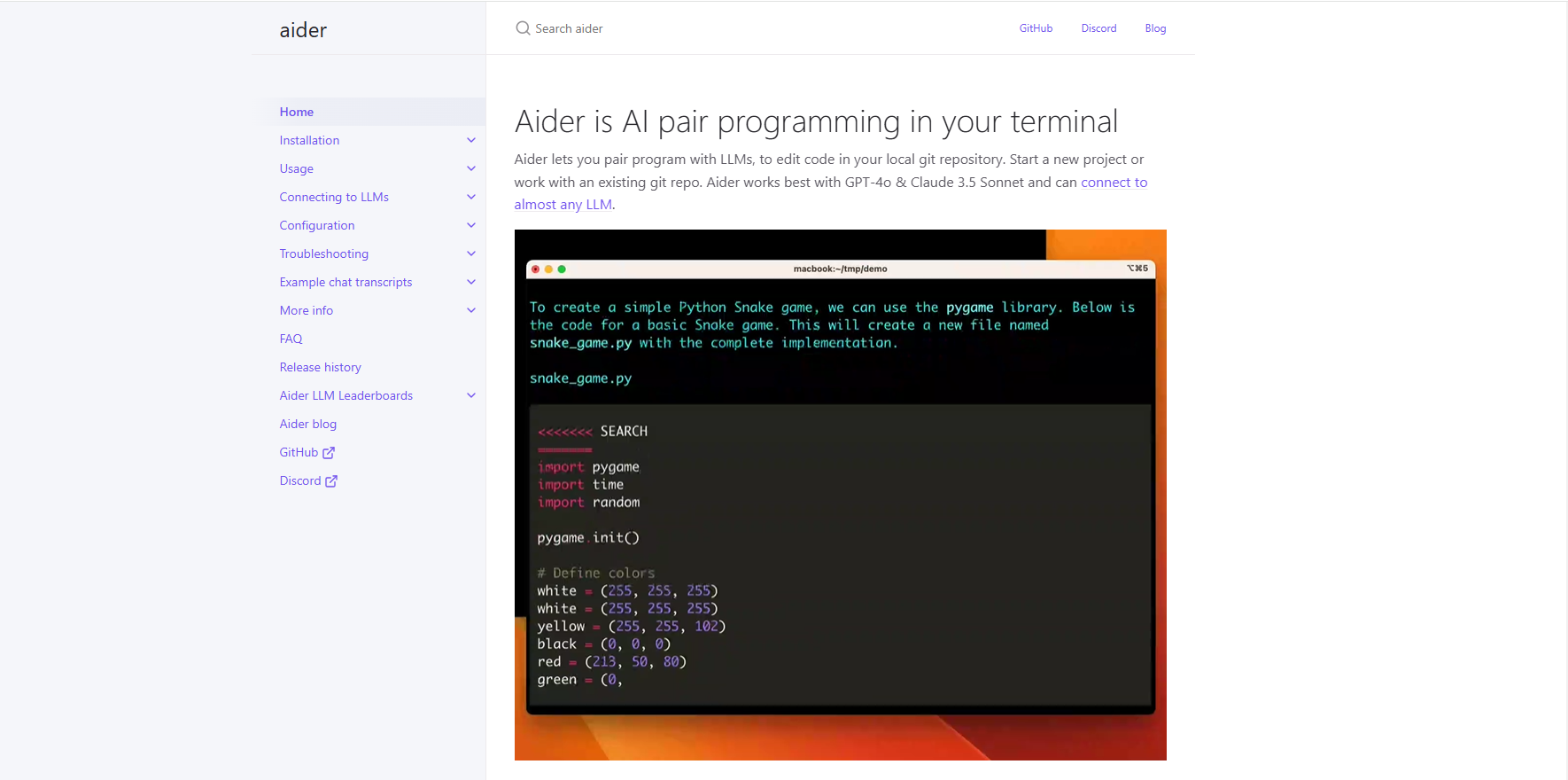The width and height of the screenshot is (1568, 780).
Task: Follow the 'connect to' hyperlink in the intro paragraph
Action: pos(1114,182)
